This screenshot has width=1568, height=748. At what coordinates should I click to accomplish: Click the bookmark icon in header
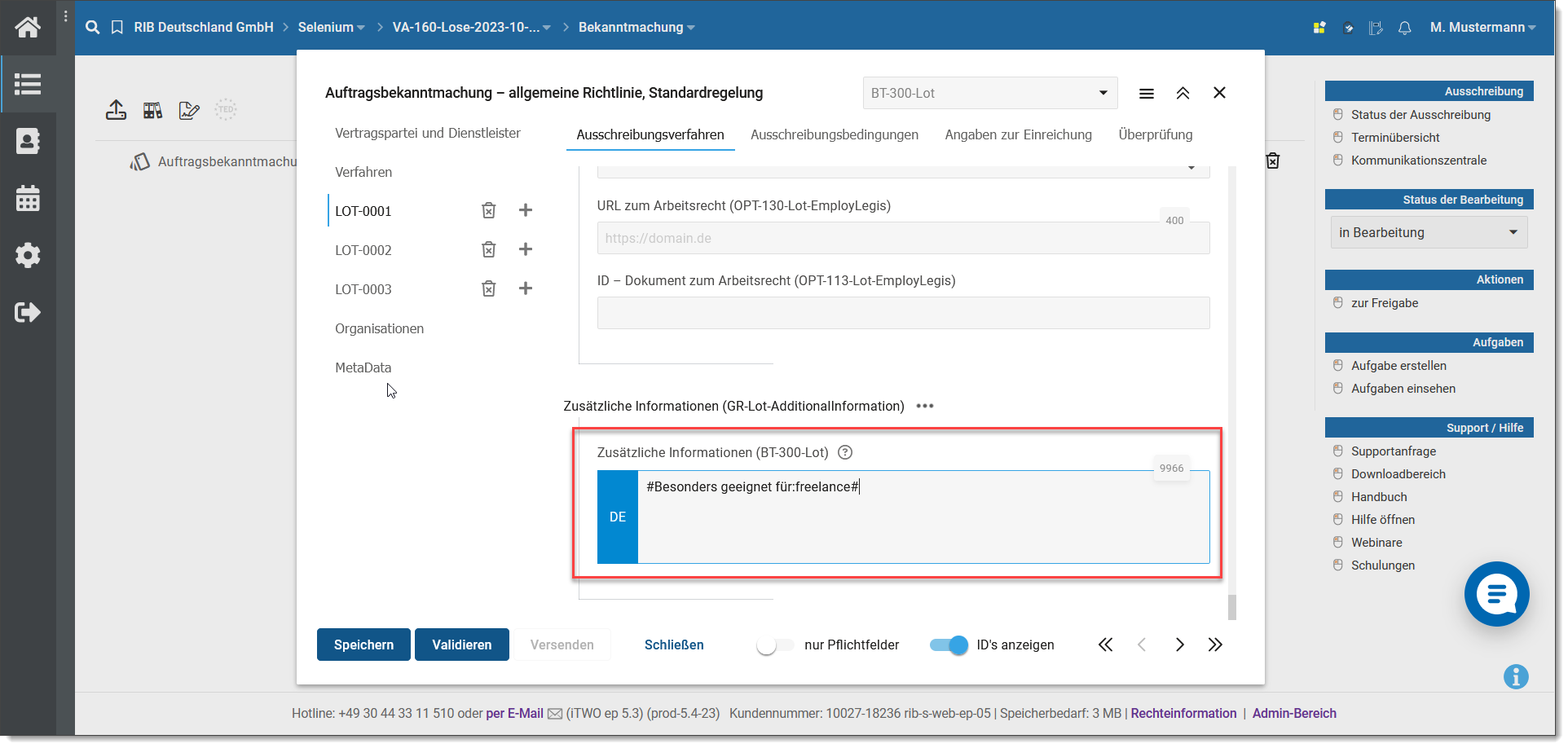[117, 27]
